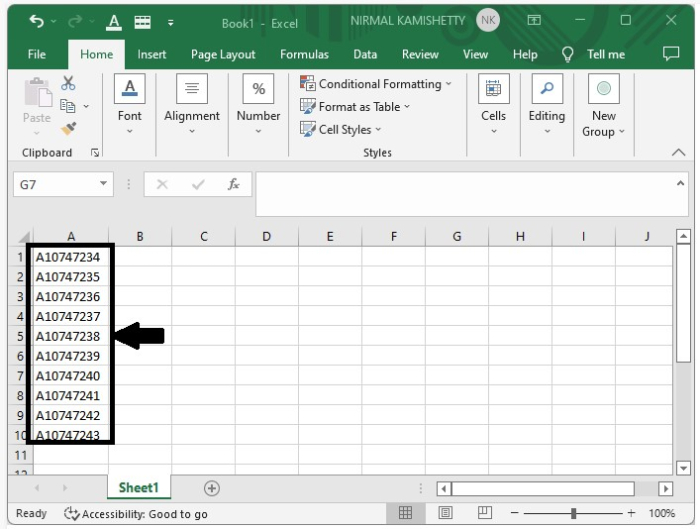Open Cell Styles gallery

[x=341, y=129]
